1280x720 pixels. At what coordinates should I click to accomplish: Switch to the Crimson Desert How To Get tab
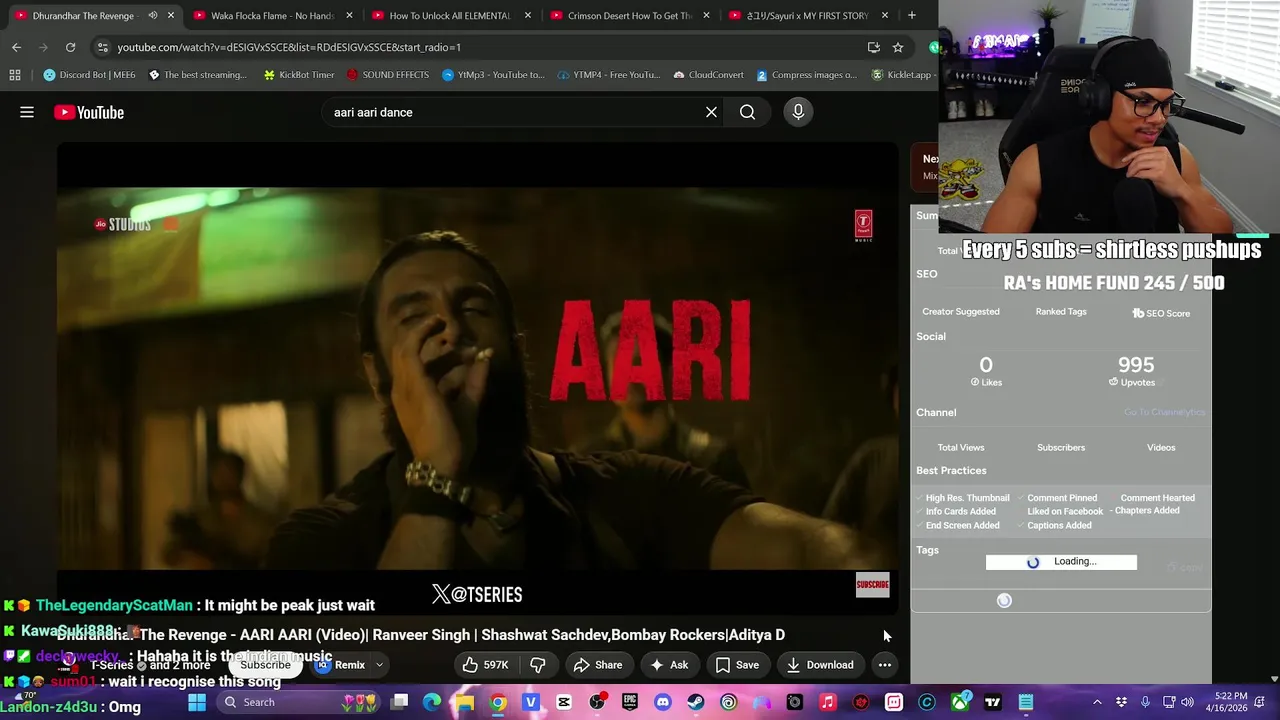click(x=629, y=15)
